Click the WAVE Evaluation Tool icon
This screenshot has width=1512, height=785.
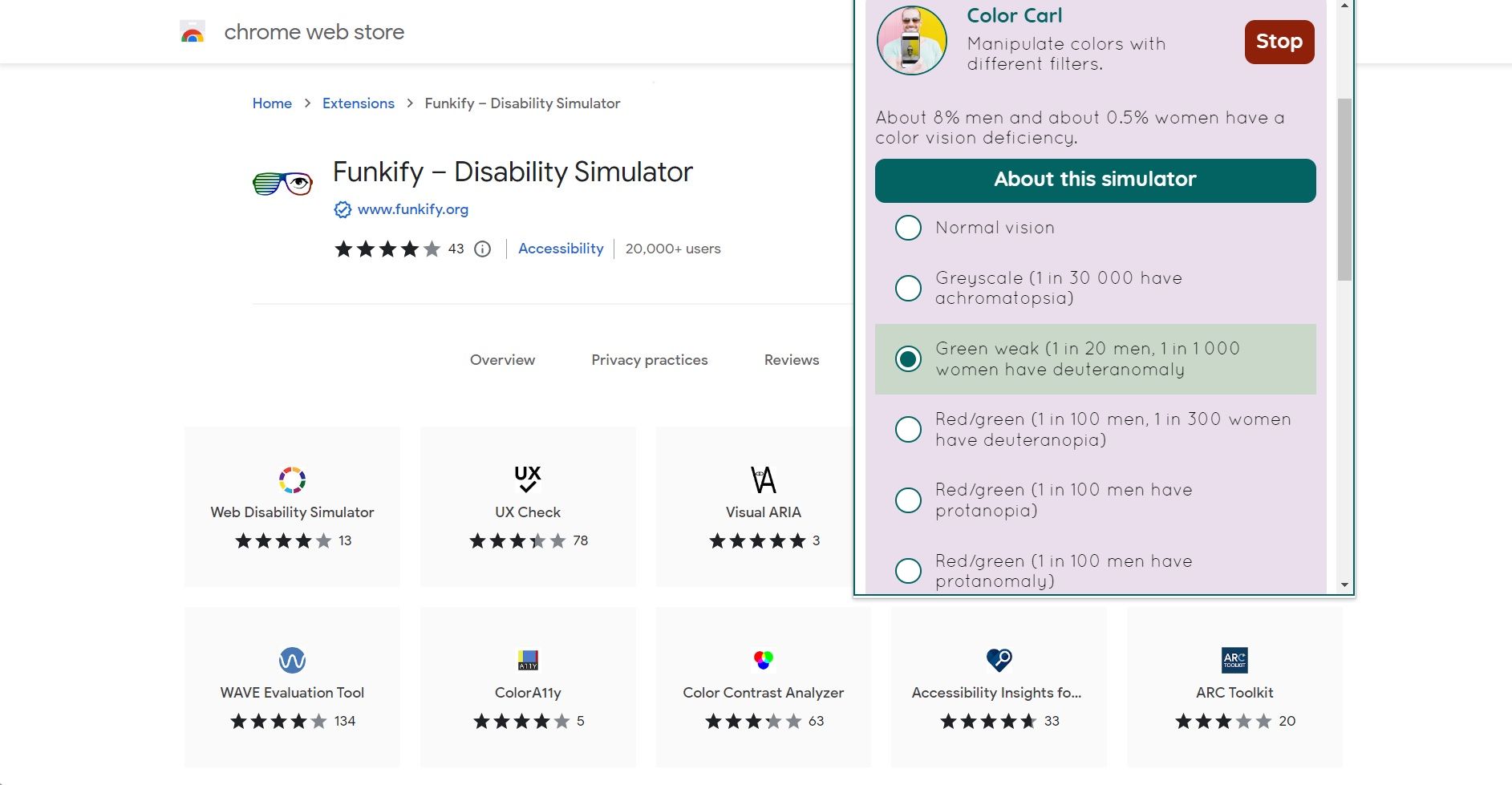291,659
